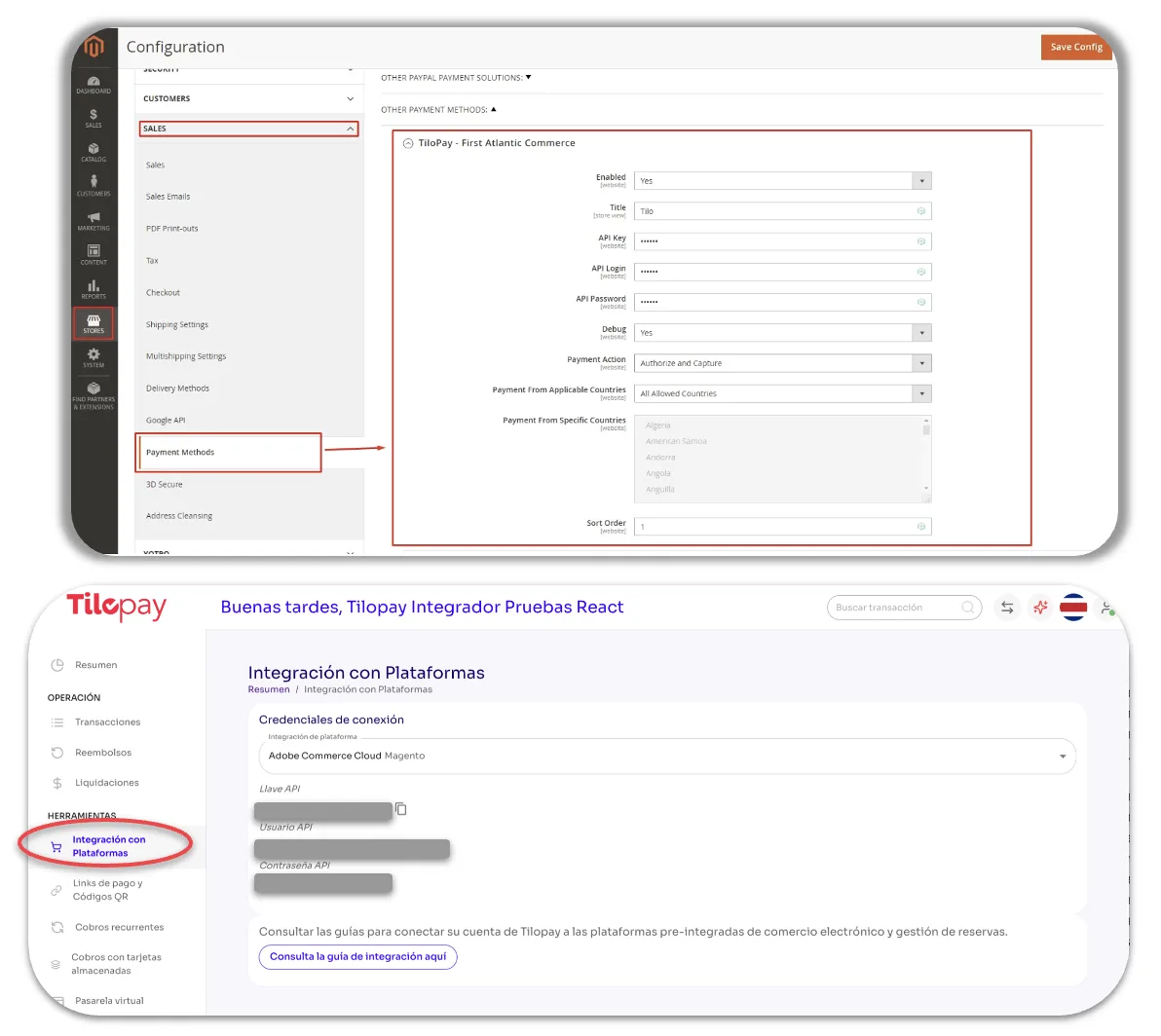The width and height of the screenshot is (1161, 1036).
Task: Select Andorra in specific countries list
Action: tap(660, 458)
